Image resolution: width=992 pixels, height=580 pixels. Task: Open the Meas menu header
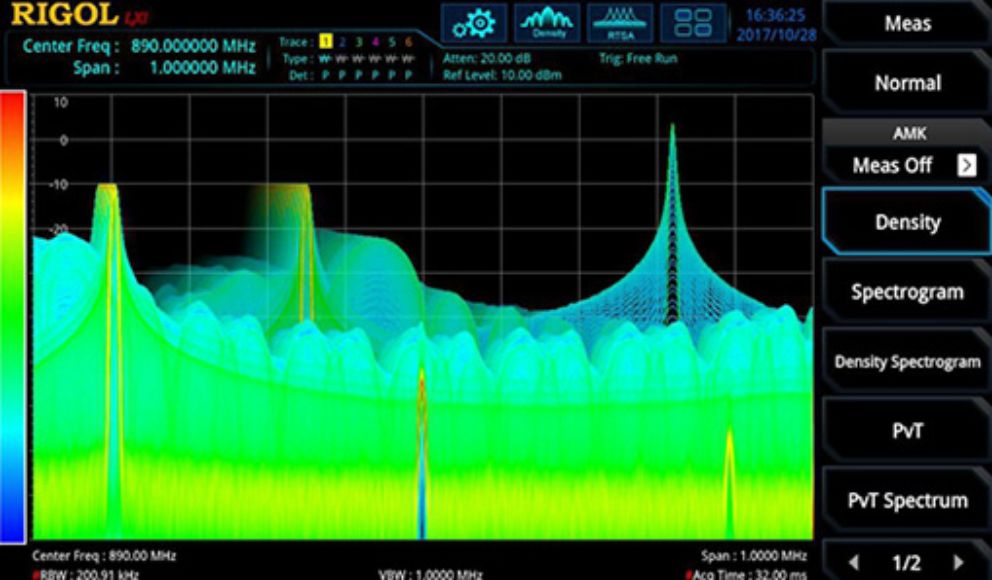[x=907, y=23]
